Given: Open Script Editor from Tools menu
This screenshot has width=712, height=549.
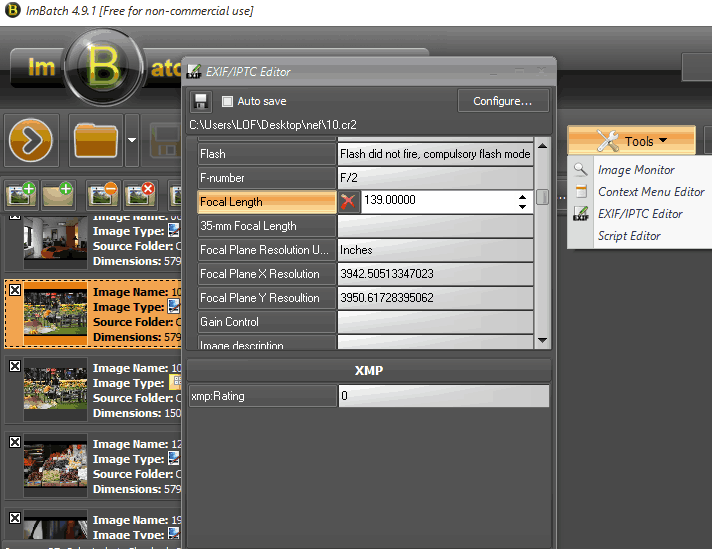Looking at the screenshot, I should click(629, 236).
